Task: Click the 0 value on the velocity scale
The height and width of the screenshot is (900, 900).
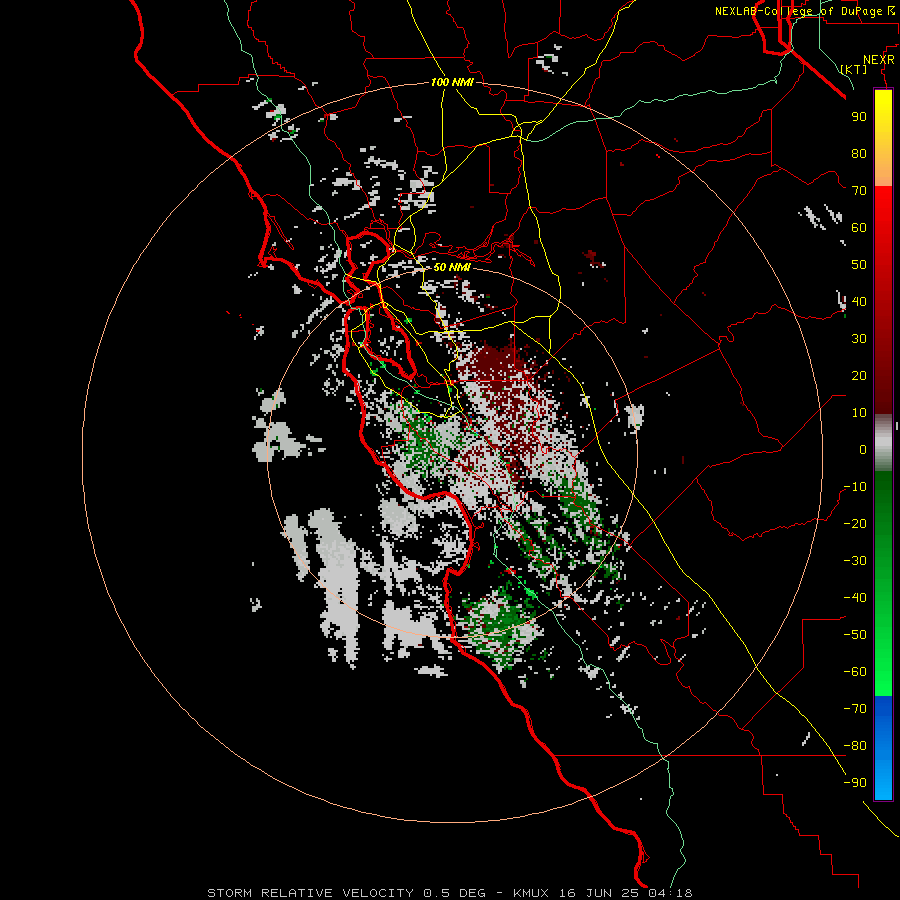Action: point(863,450)
